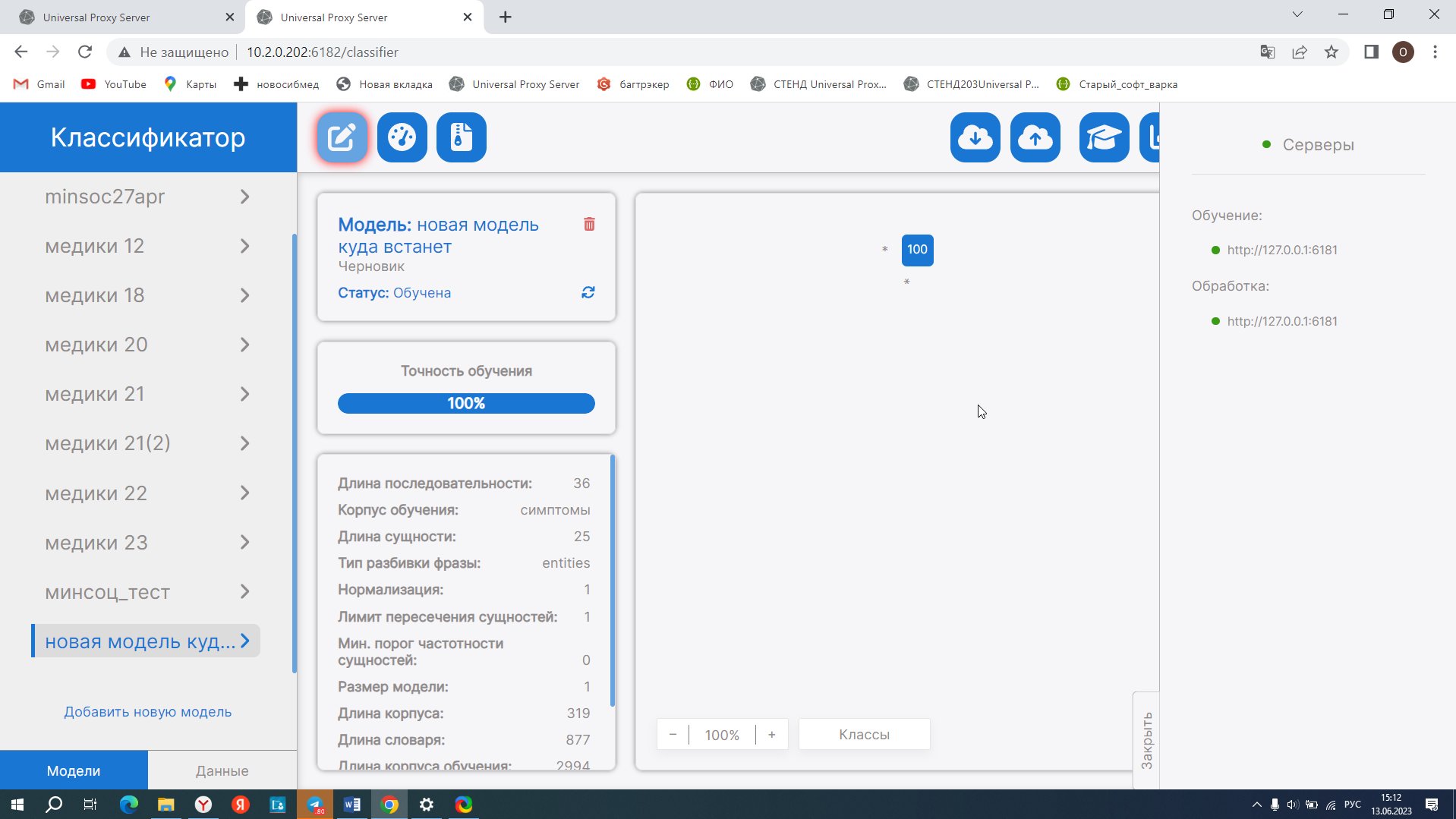Click the graduation cap training icon
The width and height of the screenshot is (1456, 819).
(1103, 137)
